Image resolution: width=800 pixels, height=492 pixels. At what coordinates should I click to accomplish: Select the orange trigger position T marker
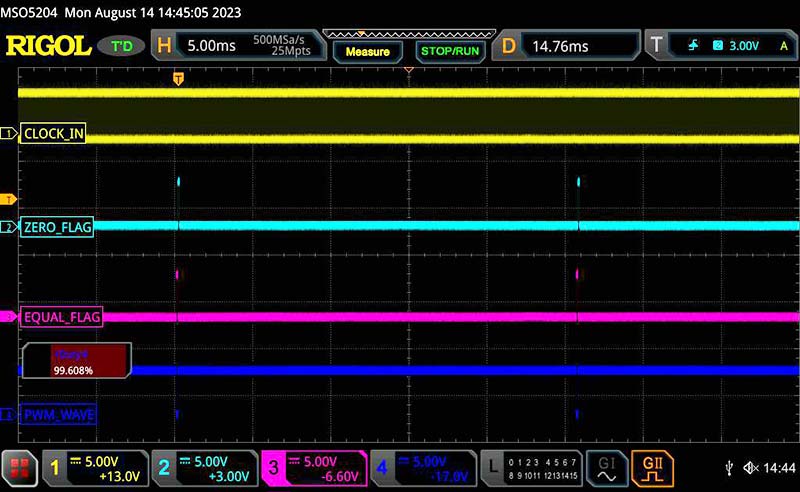tap(178, 79)
